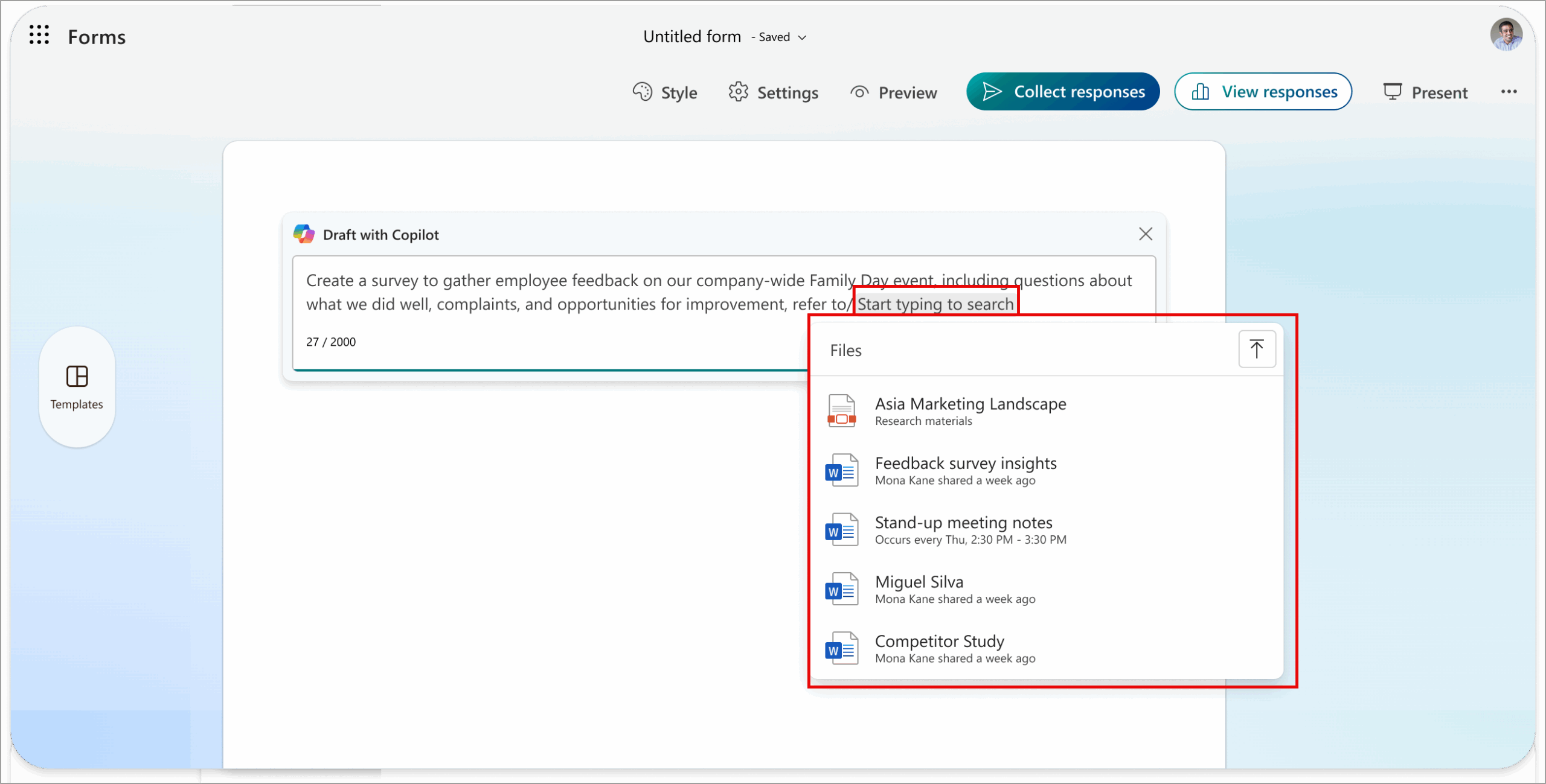
Task: Open the Style options
Action: pos(665,92)
